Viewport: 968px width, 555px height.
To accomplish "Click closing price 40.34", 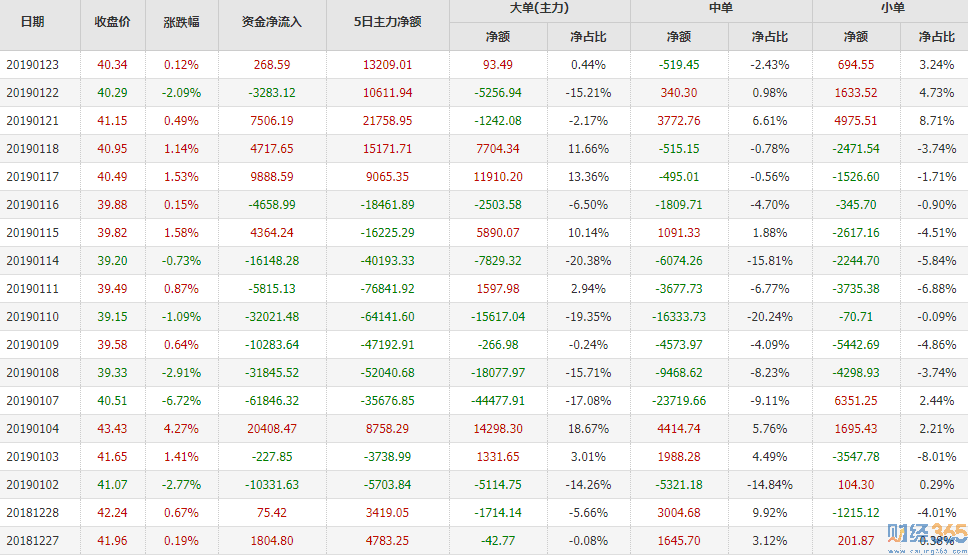I will pyautogui.click(x=112, y=65).
